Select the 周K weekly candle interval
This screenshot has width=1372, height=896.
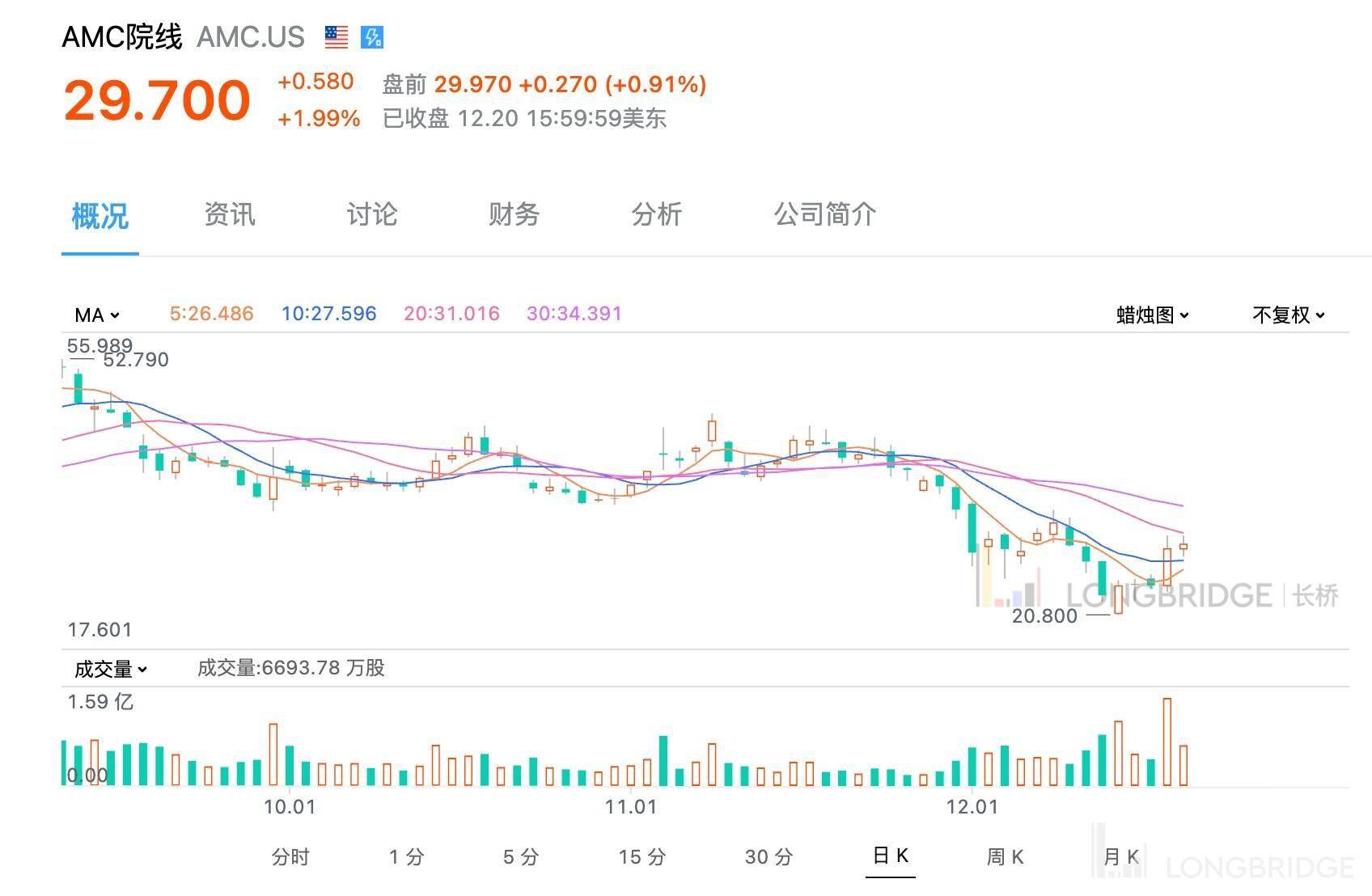1006,856
